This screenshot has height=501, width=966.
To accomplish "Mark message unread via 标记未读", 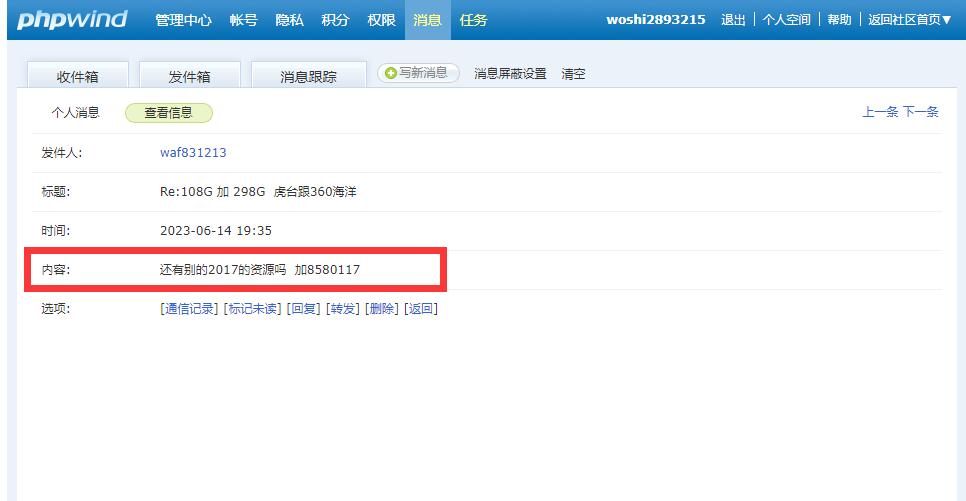I will (252, 308).
